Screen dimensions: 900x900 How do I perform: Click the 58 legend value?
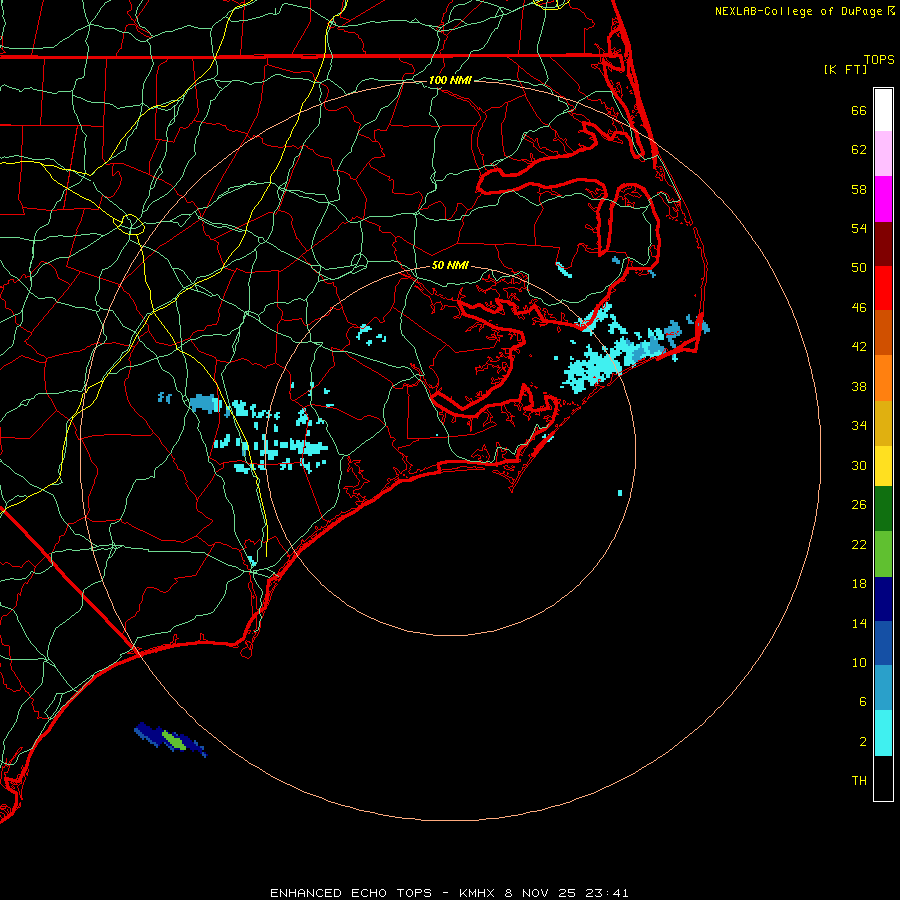(x=859, y=189)
